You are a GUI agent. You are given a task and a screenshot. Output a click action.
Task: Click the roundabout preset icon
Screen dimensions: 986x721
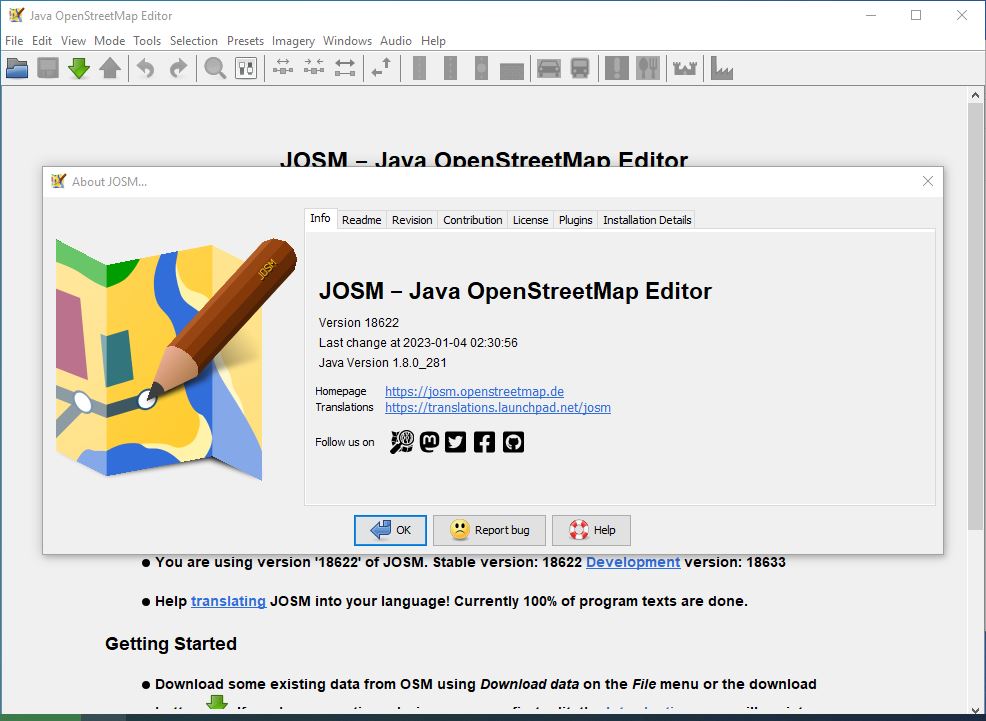[481, 68]
